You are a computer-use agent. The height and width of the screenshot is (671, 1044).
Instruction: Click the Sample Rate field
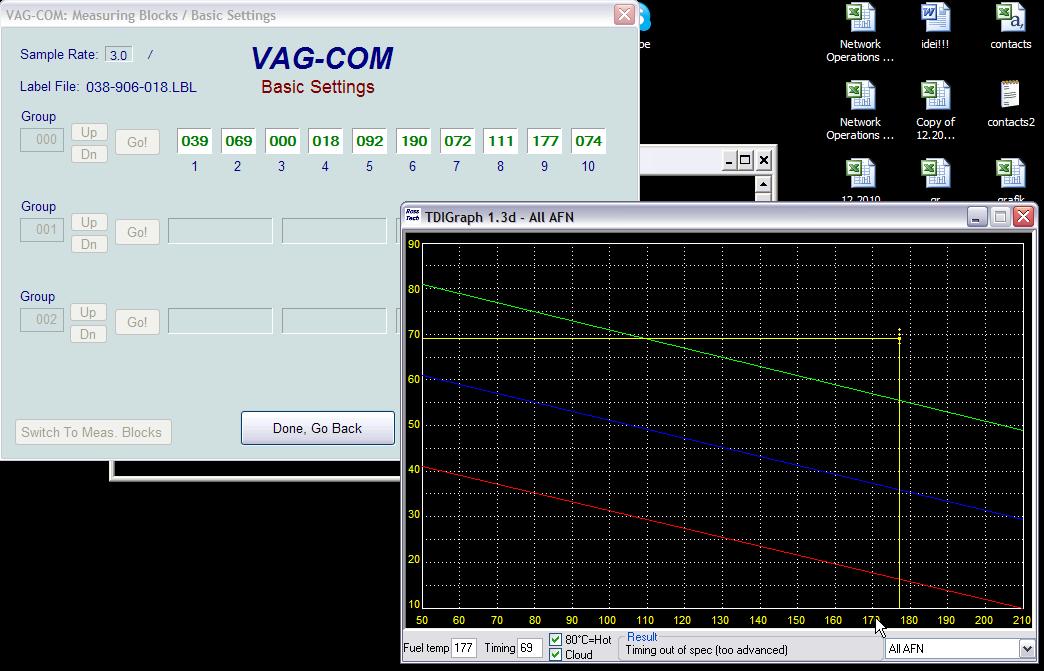click(x=118, y=55)
